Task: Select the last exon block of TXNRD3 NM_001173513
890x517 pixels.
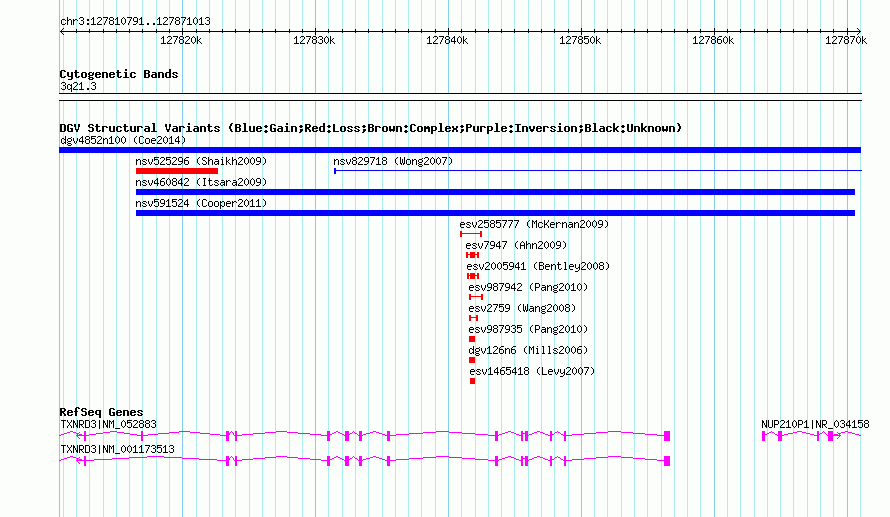Action: click(667, 461)
